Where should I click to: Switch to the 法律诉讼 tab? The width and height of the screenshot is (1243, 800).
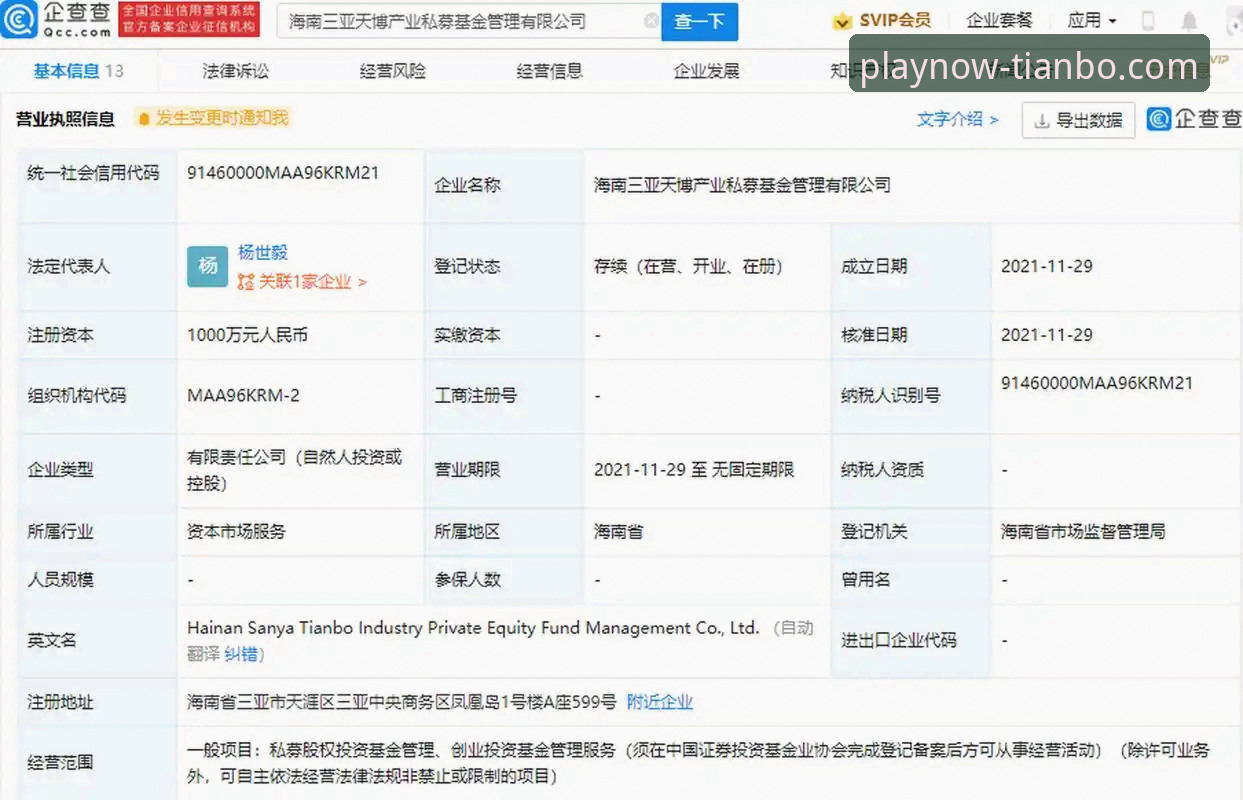point(236,71)
